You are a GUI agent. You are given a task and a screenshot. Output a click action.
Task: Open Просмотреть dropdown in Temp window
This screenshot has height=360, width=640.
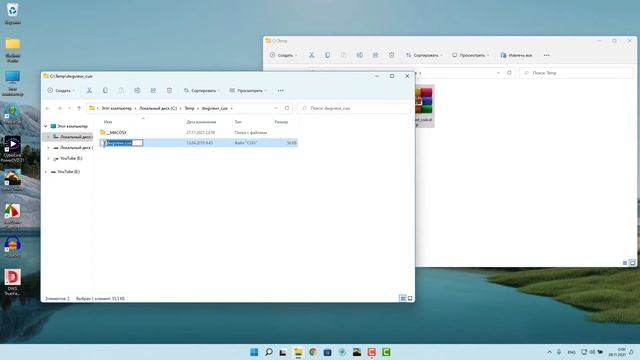click(470, 55)
